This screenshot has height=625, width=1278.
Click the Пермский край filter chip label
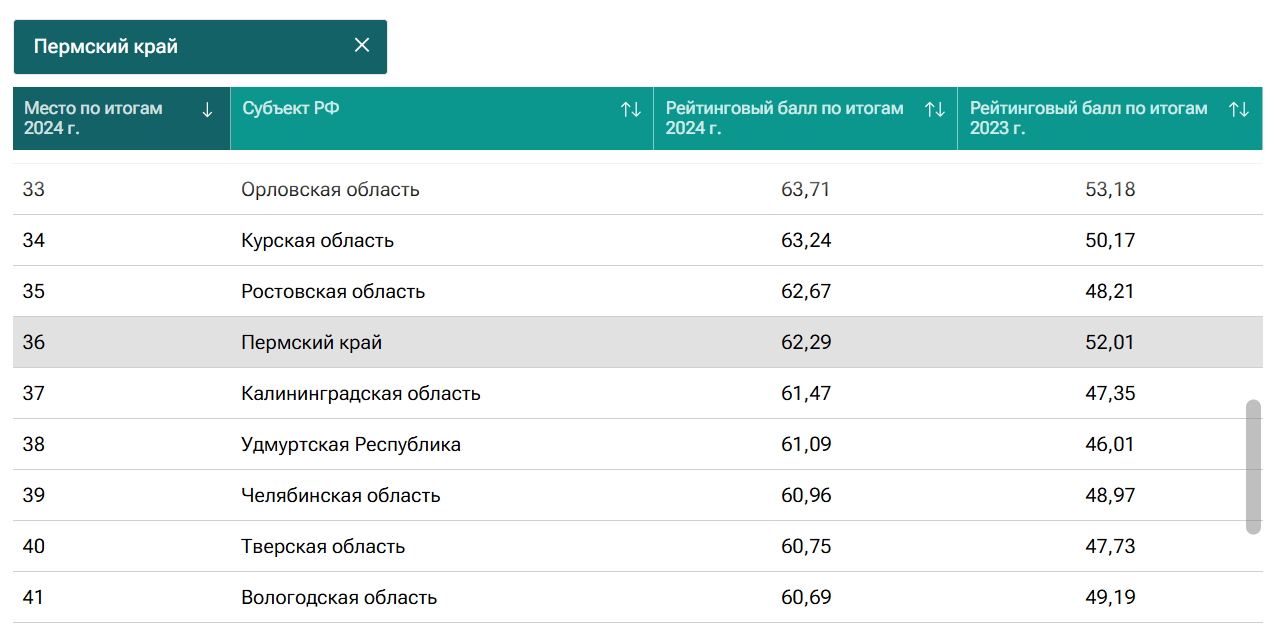[x=106, y=47]
